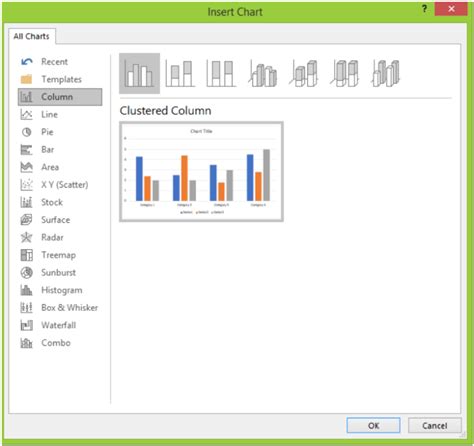This screenshot has height=446, width=474.
Task: Select the Sunburst label in chart list
Action: (59, 273)
